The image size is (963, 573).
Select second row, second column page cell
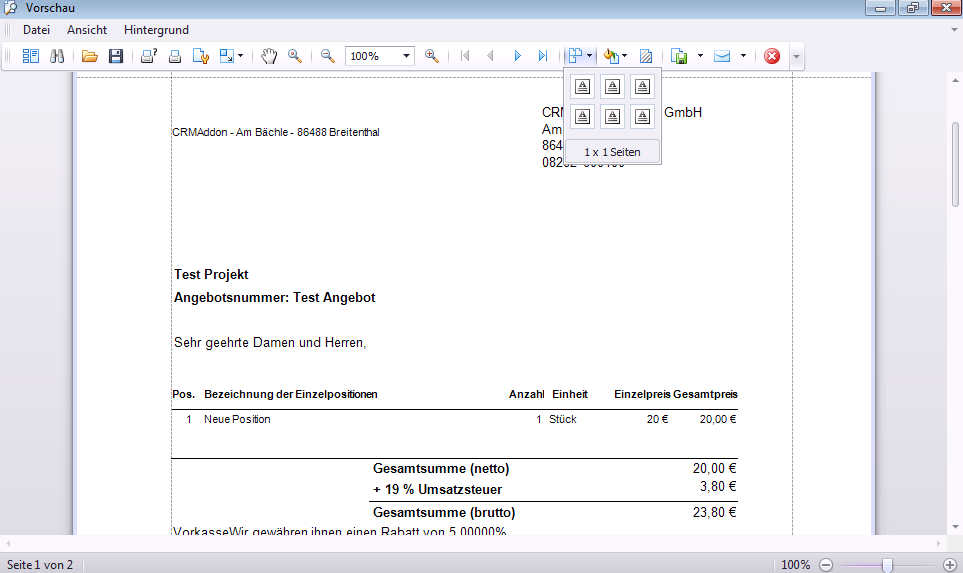(612, 116)
